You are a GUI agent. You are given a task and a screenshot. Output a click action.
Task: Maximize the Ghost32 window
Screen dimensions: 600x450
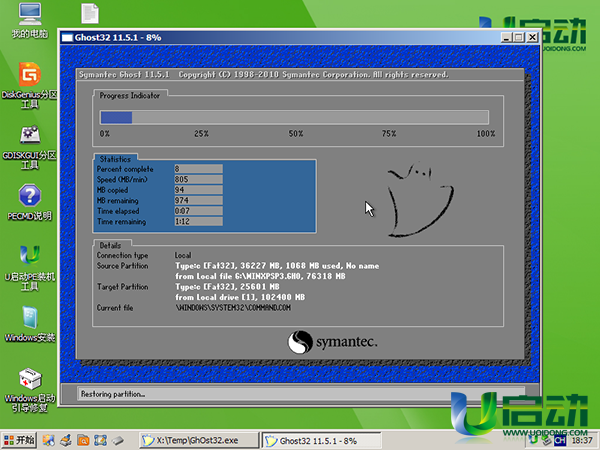point(517,38)
